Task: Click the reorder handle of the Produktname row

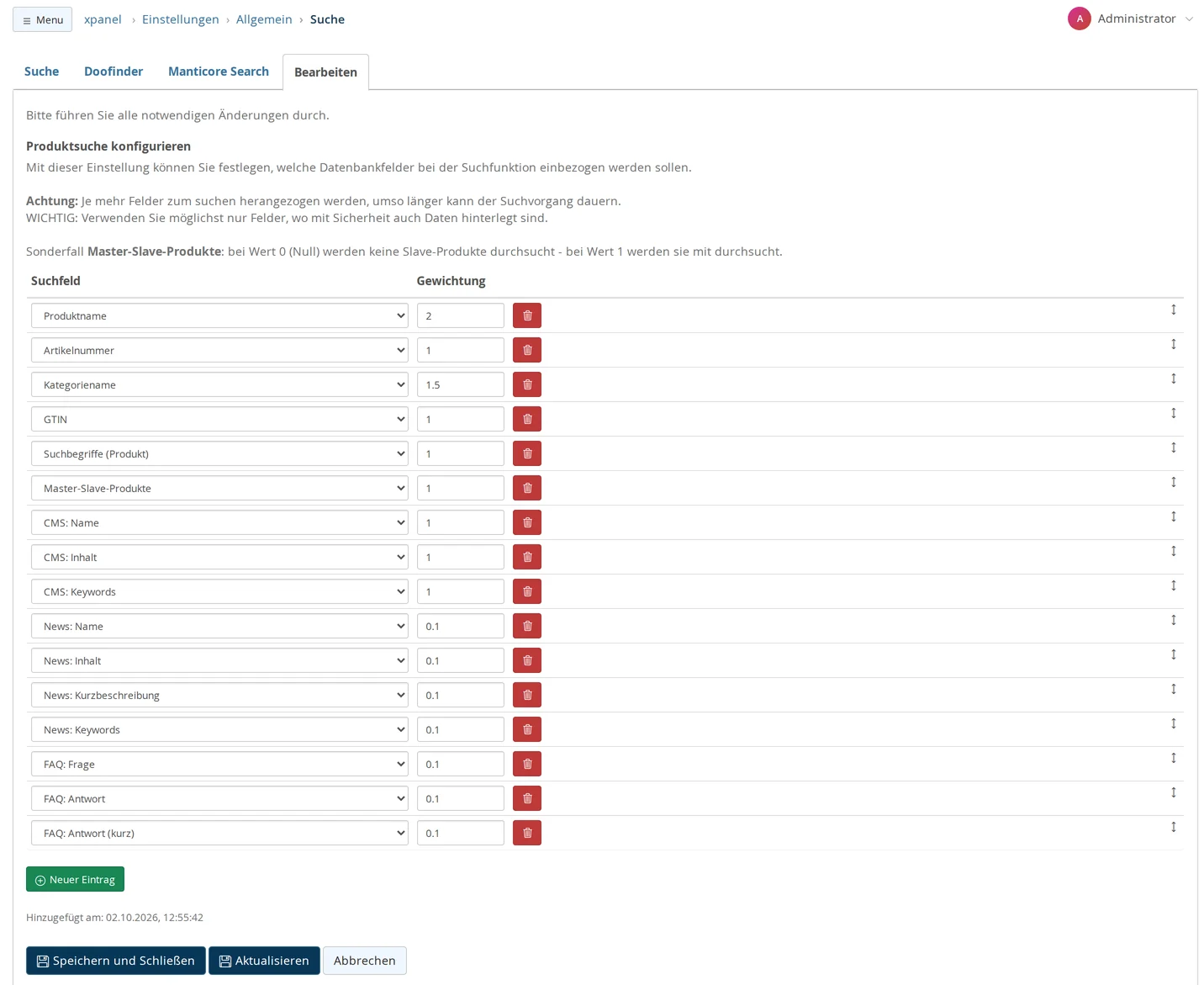Action: coord(1174,310)
